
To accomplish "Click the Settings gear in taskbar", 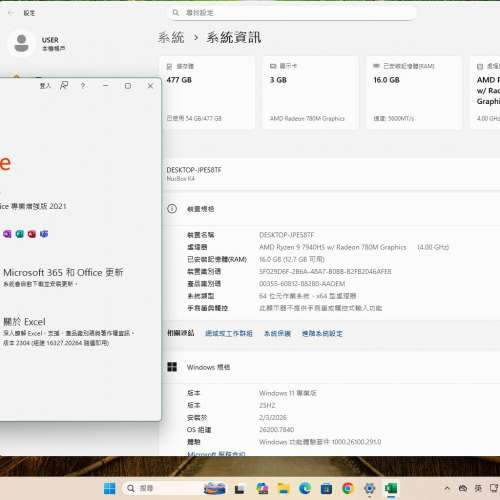I will (369, 488).
